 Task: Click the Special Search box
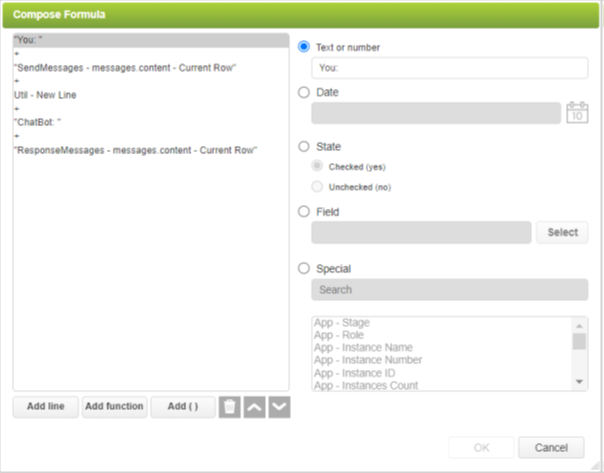(x=450, y=290)
